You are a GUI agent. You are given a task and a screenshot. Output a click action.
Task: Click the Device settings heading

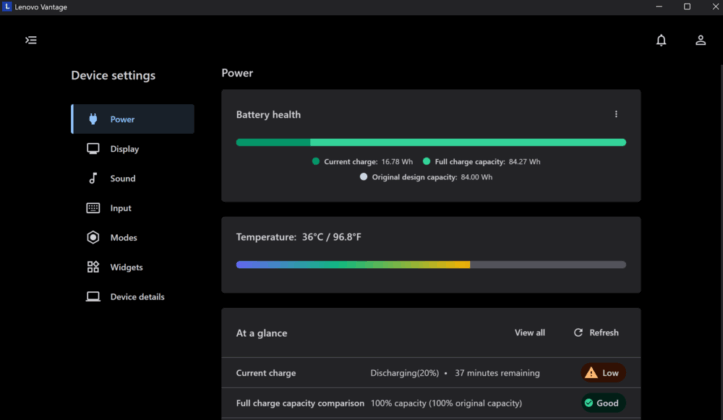113,75
